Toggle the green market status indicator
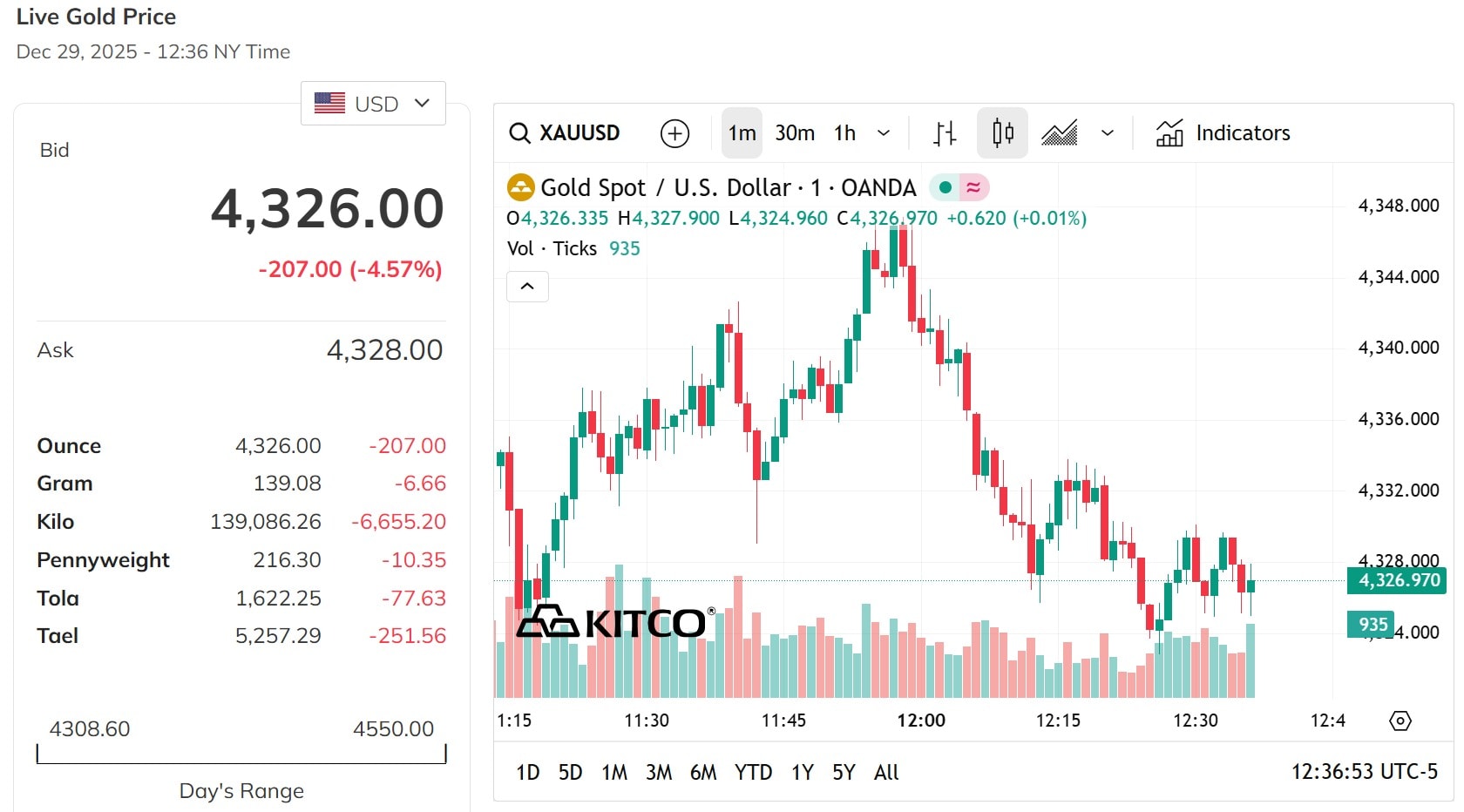Image resolution: width=1464 pixels, height=812 pixels. (x=945, y=187)
